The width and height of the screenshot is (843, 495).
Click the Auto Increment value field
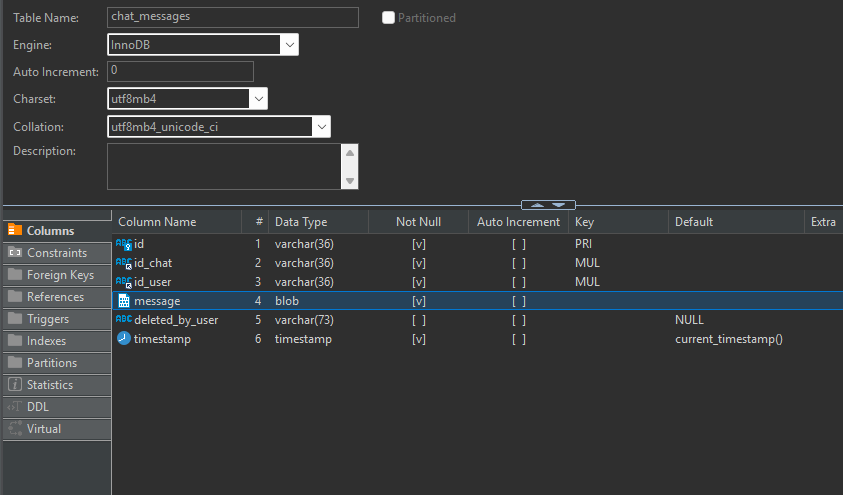click(181, 71)
